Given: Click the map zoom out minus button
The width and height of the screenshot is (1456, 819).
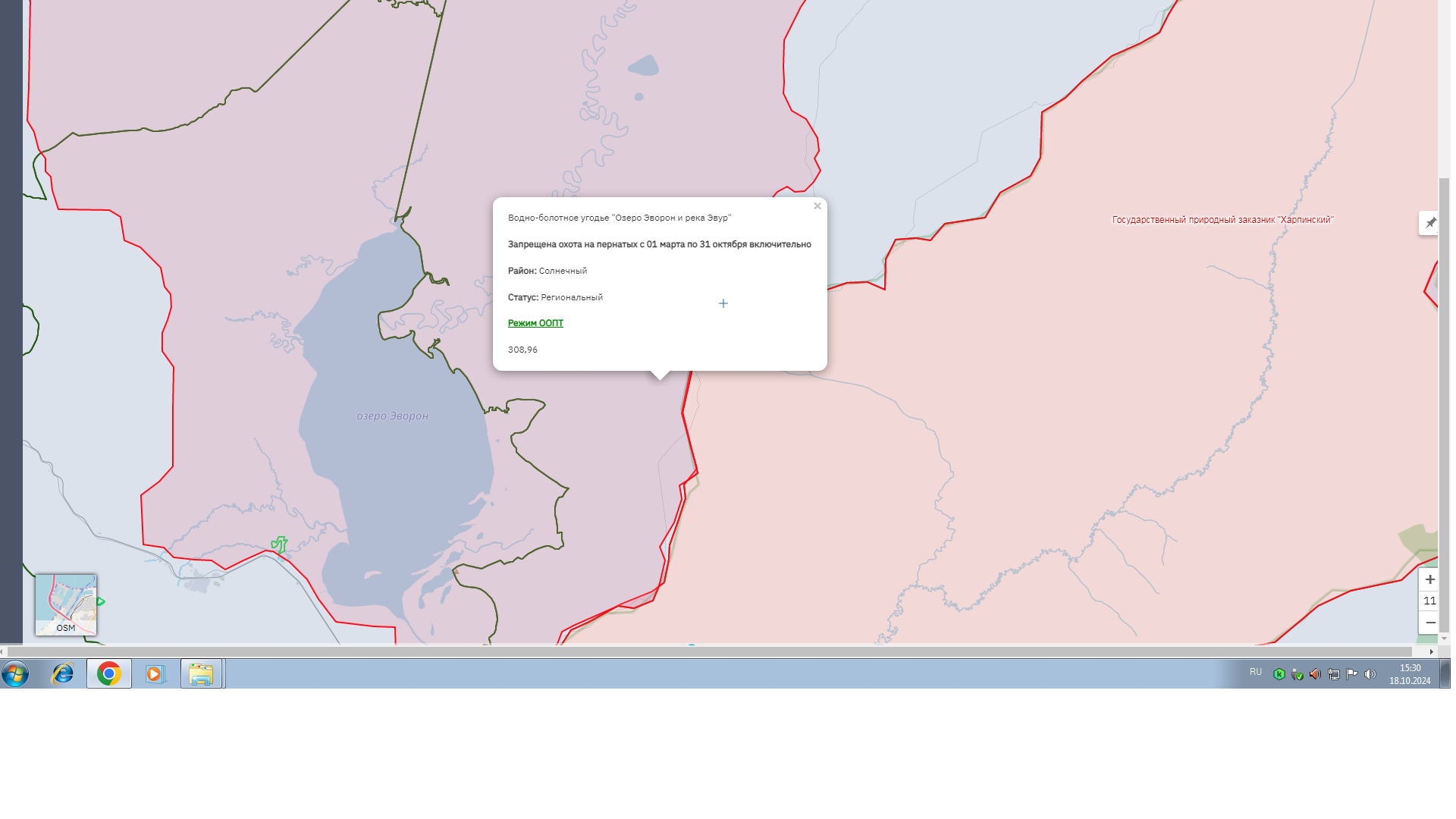Looking at the screenshot, I should pos(1429,623).
